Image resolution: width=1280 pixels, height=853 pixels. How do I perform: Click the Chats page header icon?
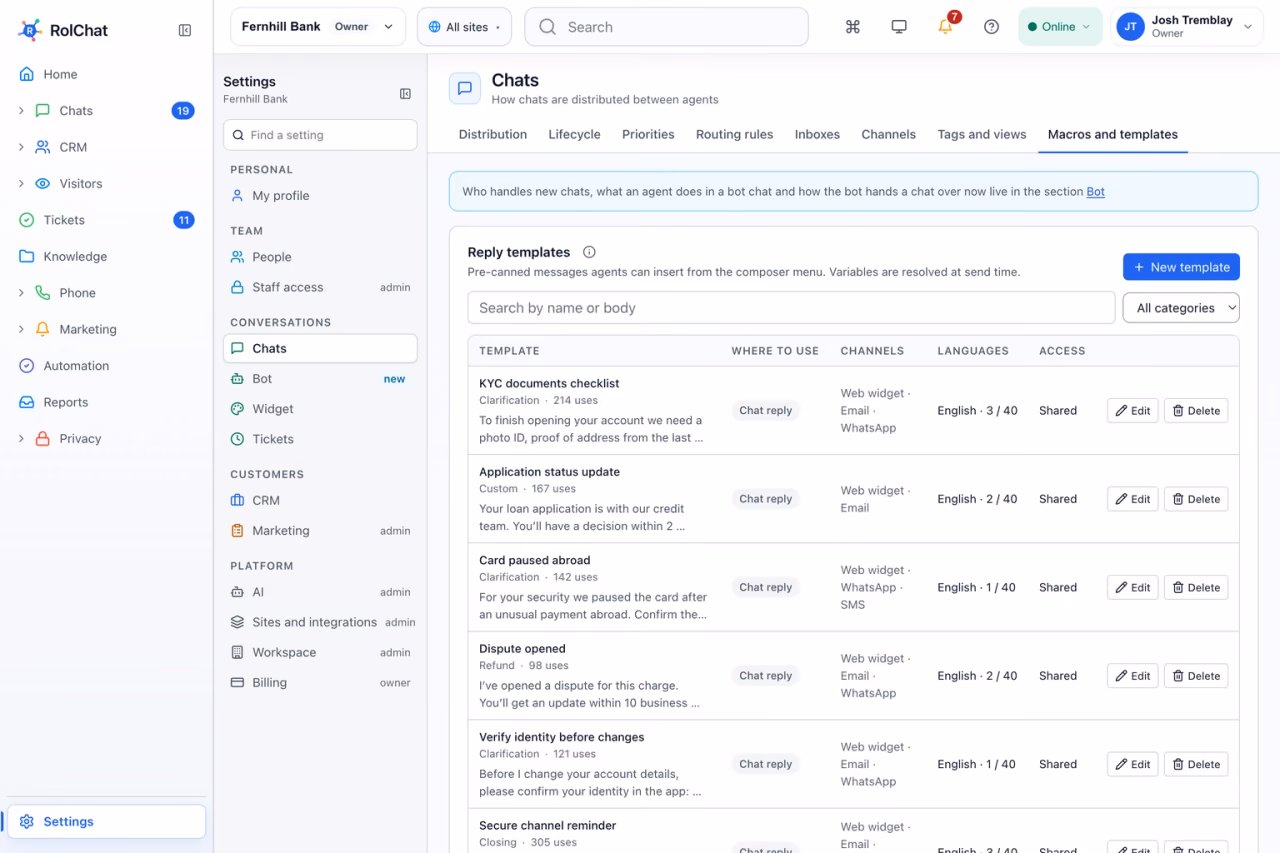pyautogui.click(x=465, y=89)
